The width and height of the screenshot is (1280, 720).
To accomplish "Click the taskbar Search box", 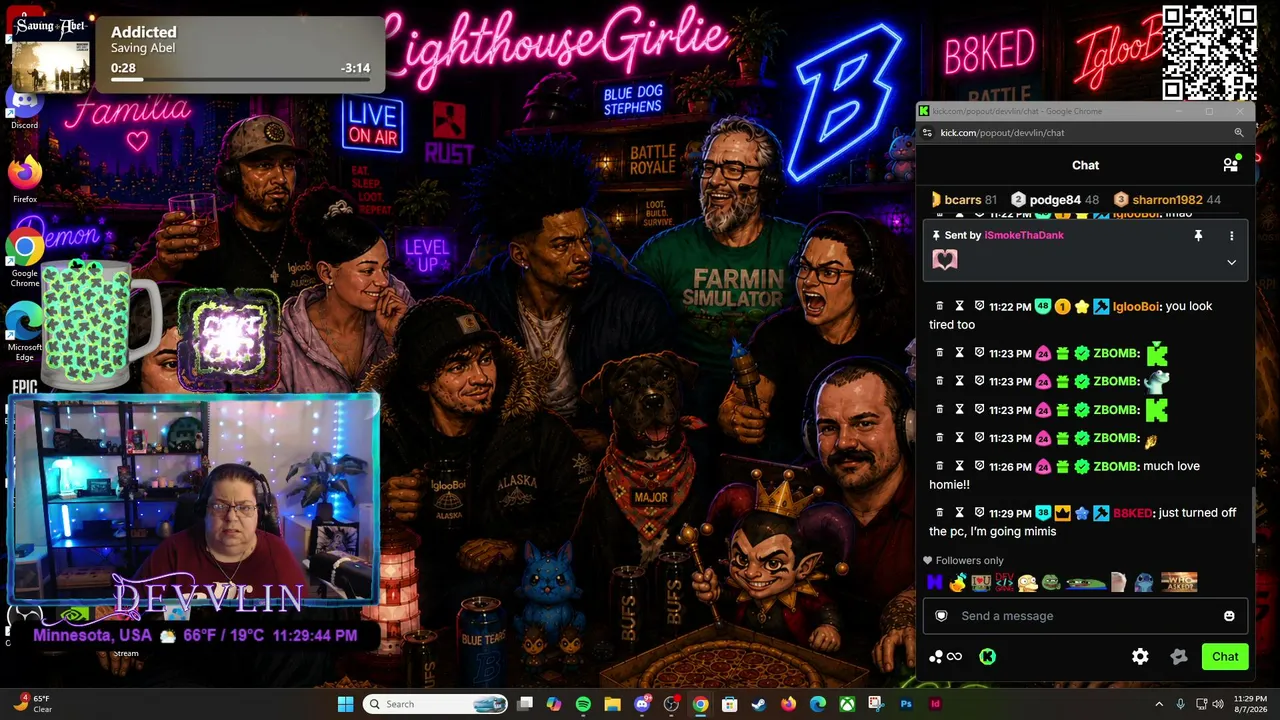I will (435, 704).
